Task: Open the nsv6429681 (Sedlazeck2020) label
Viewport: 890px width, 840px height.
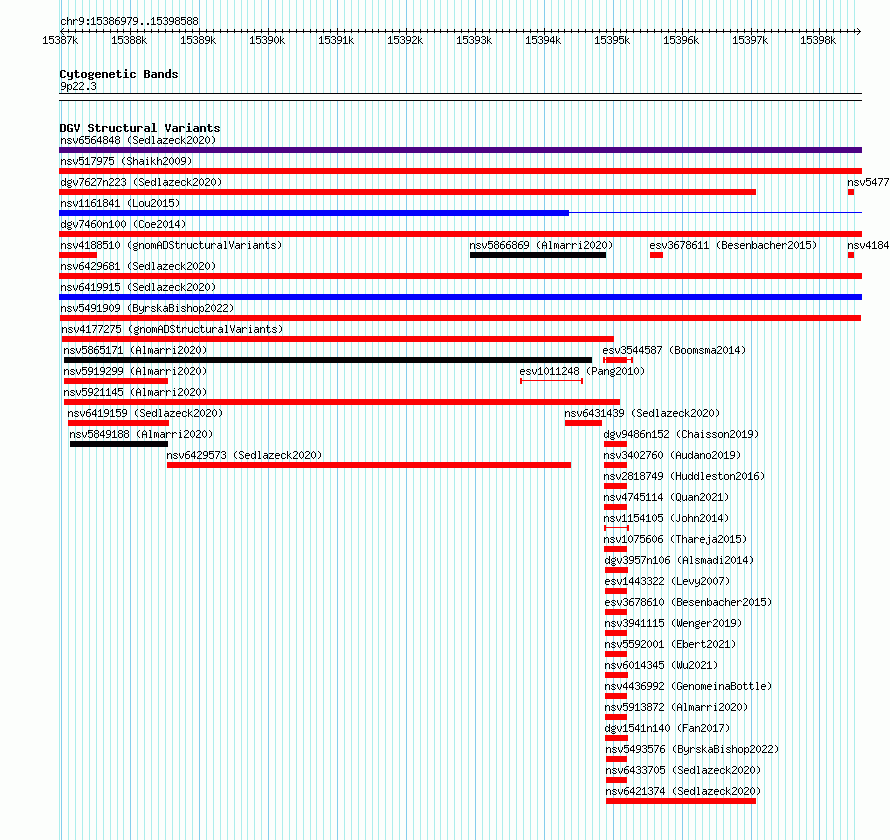Action: (x=138, y=266)
